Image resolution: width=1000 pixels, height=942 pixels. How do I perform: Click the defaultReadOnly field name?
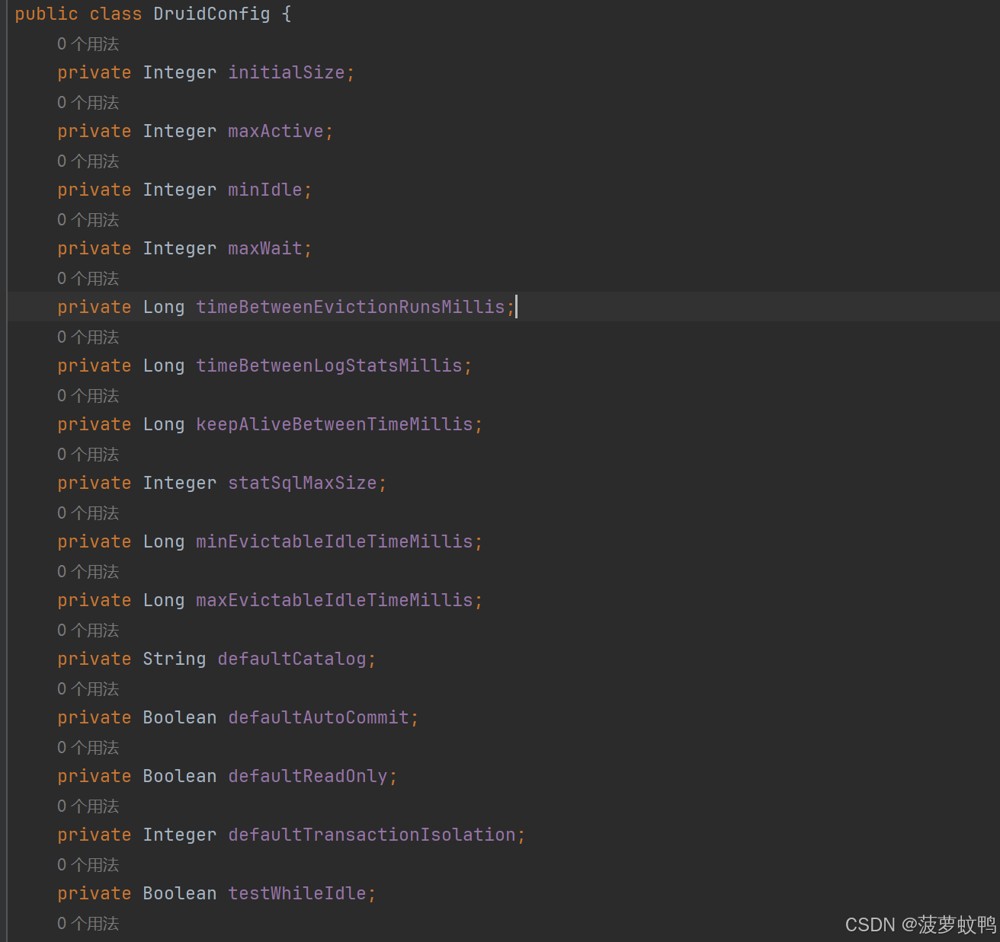[307, 777]
